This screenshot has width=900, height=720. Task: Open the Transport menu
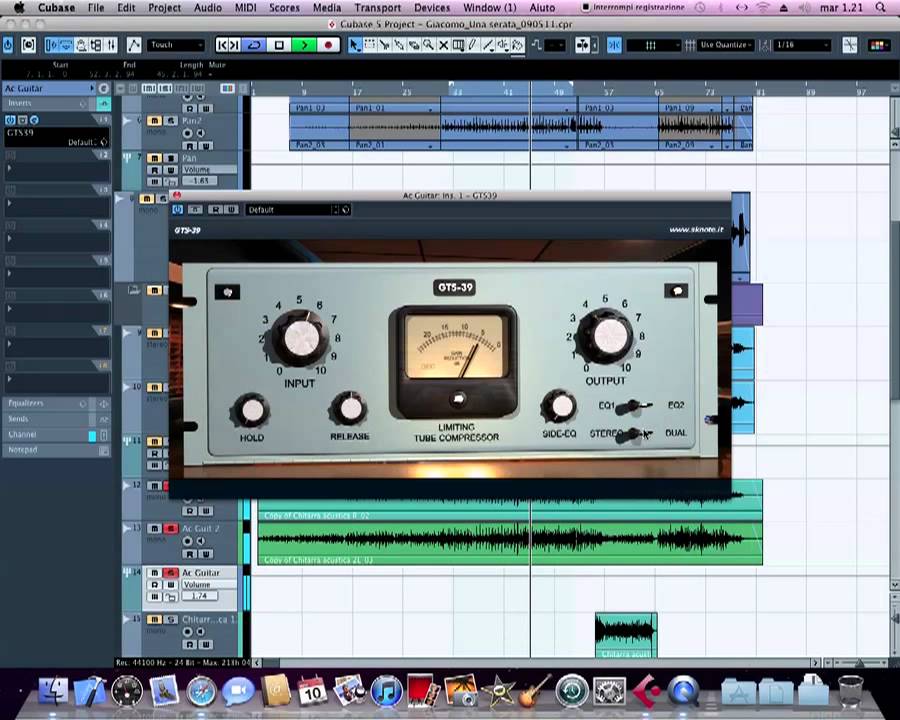click(378, 7)
